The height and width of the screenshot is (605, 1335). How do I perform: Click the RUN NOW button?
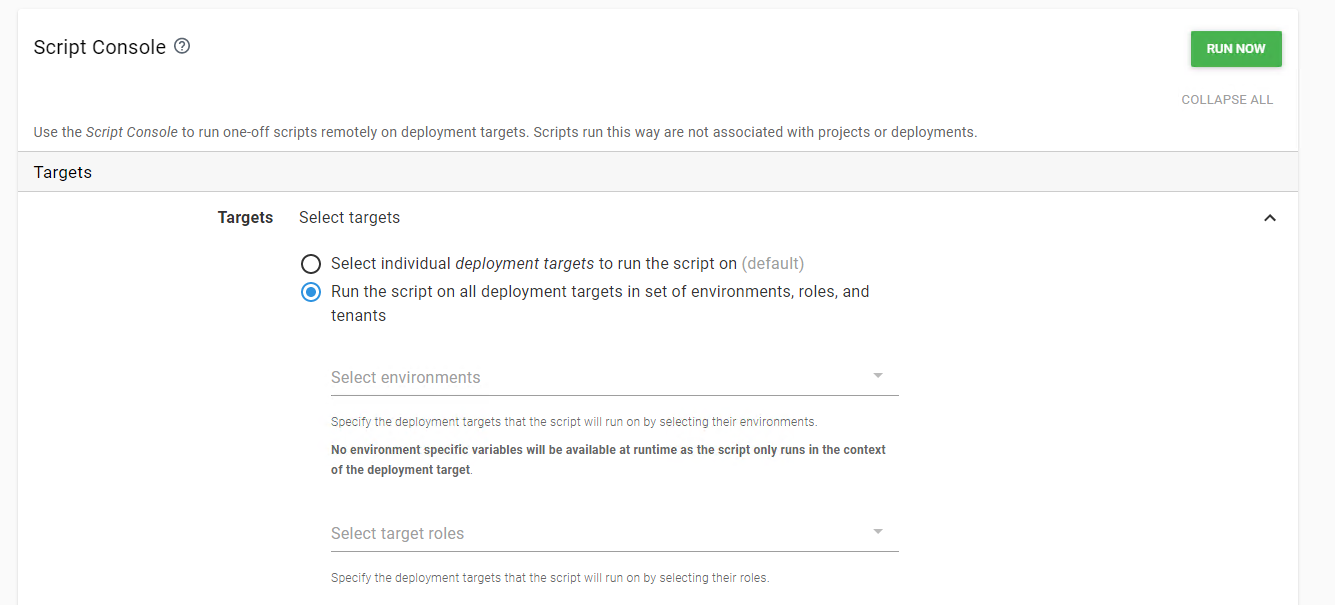point(1235,48)
